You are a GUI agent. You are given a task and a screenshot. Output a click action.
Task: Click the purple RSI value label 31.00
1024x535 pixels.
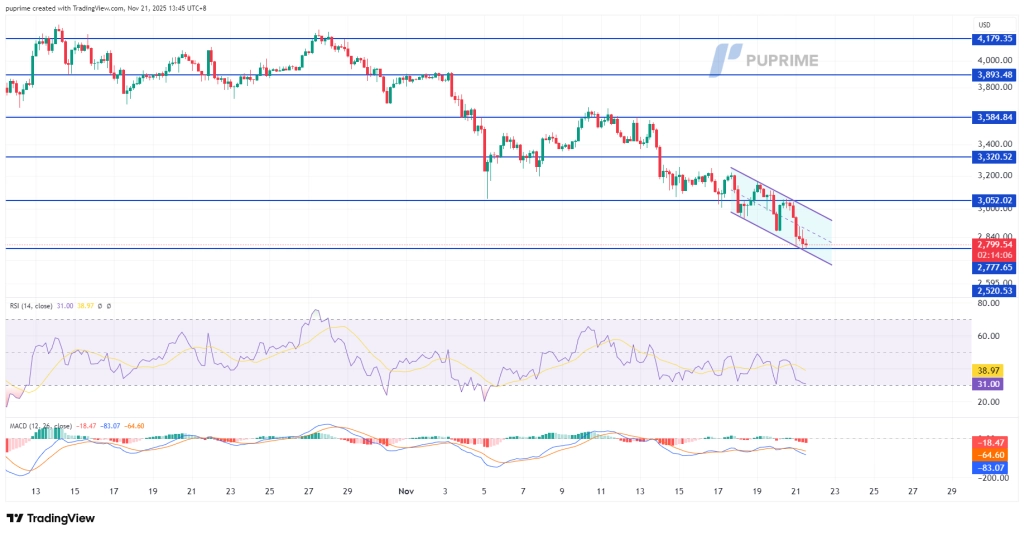coord(987,384)
